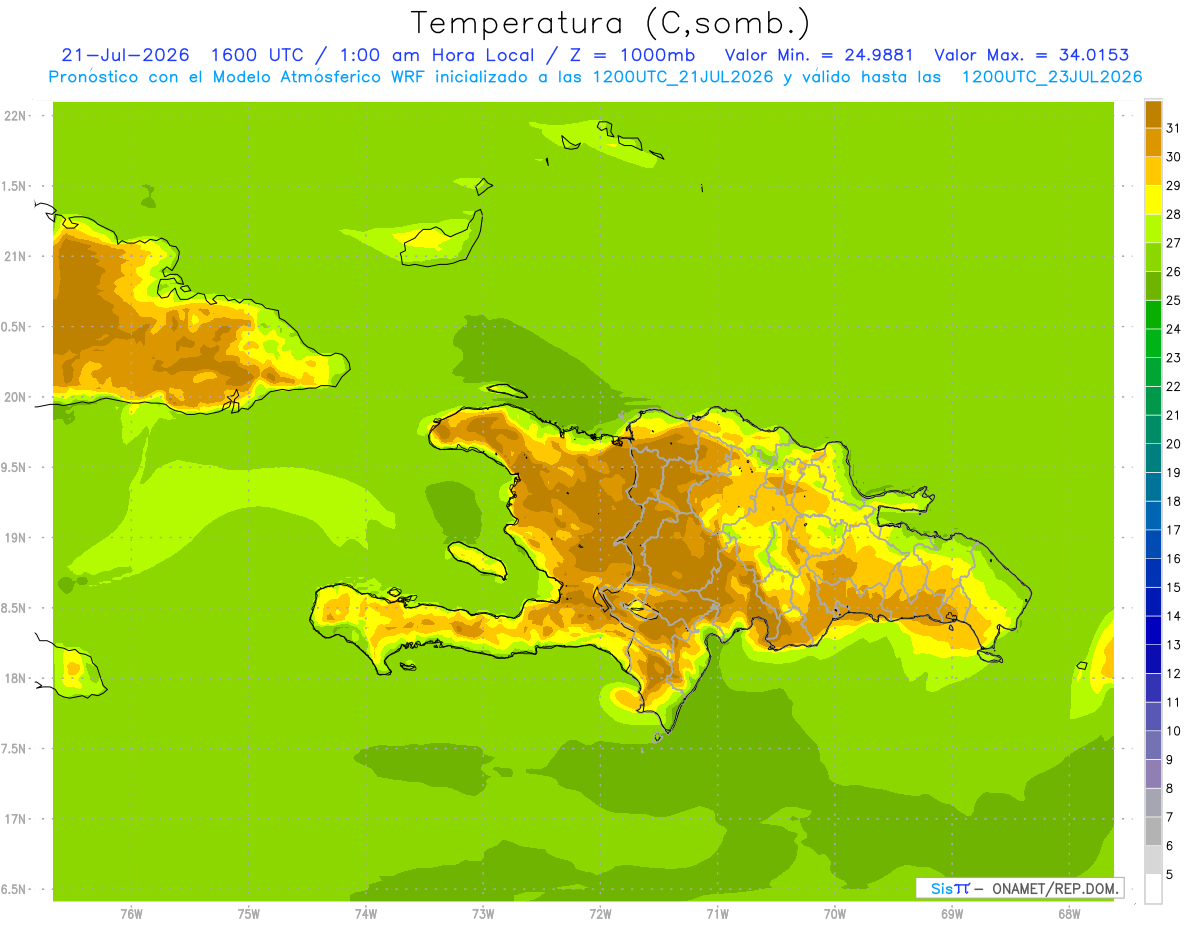Click the colorbar value "14"

pyautogui.click(x=1173, y=616)
